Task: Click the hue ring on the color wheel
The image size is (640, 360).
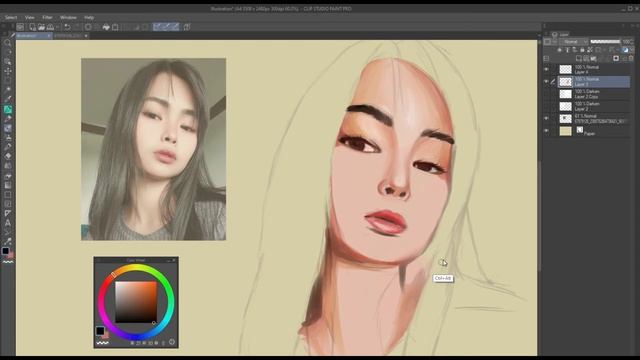Action: (x=136, y=268)
